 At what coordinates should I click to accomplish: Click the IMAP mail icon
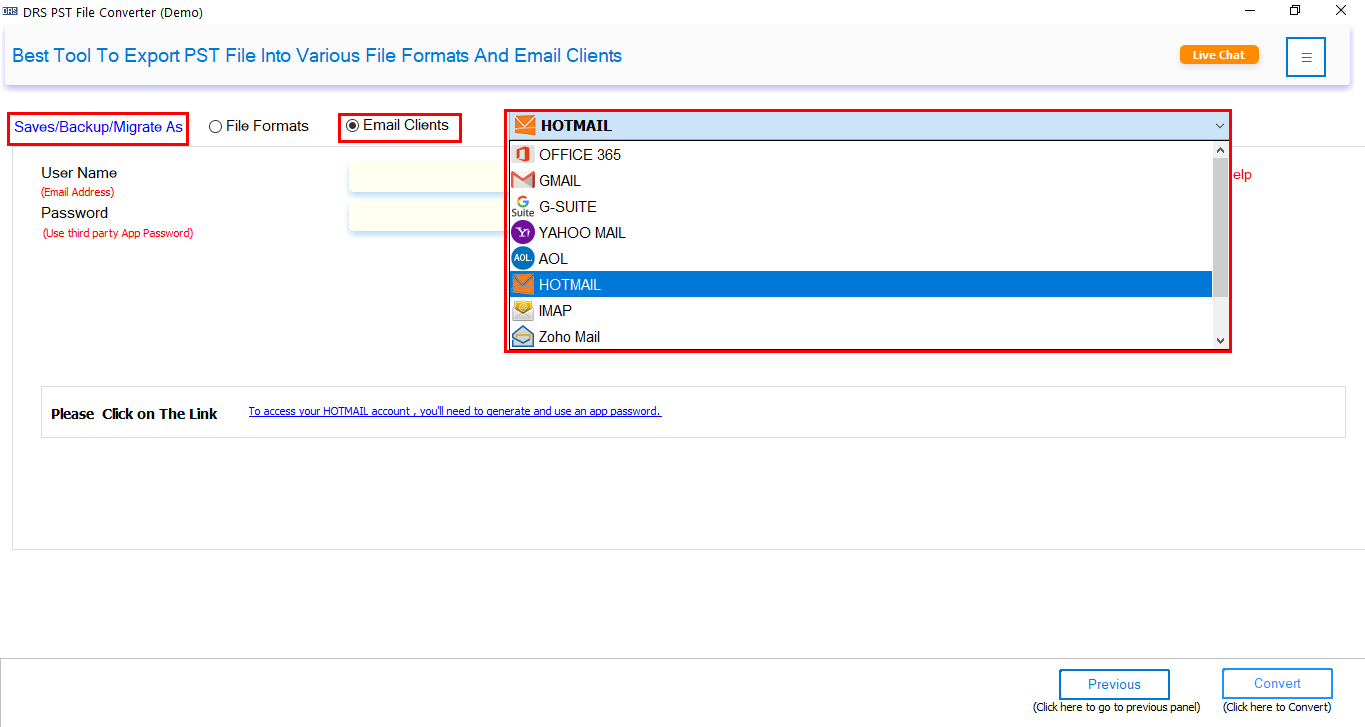click(x=522, y=310)
